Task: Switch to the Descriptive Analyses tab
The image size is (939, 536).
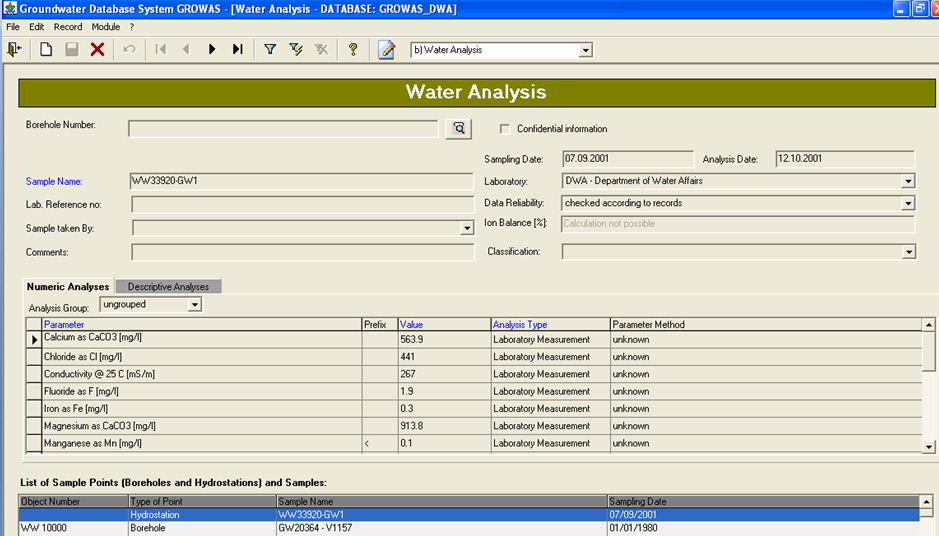Action: click(168, 287)
